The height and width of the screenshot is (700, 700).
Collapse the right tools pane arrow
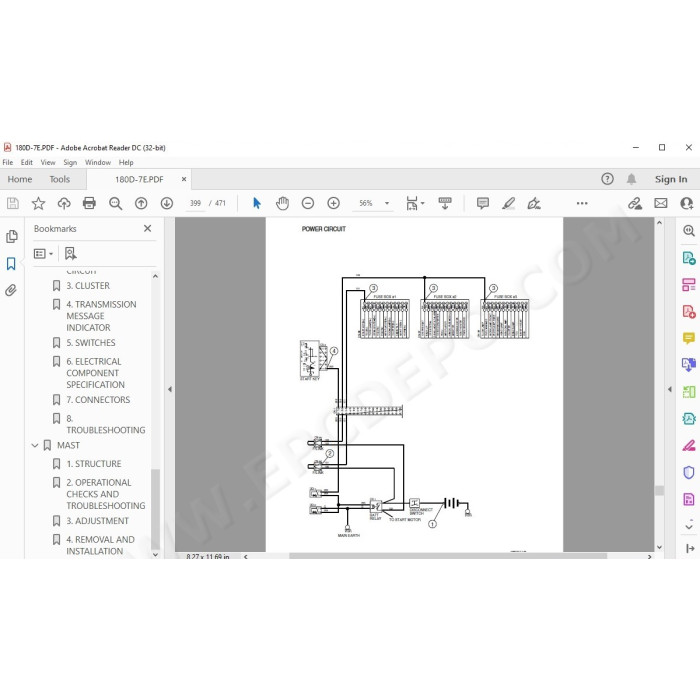coord(670,389)
